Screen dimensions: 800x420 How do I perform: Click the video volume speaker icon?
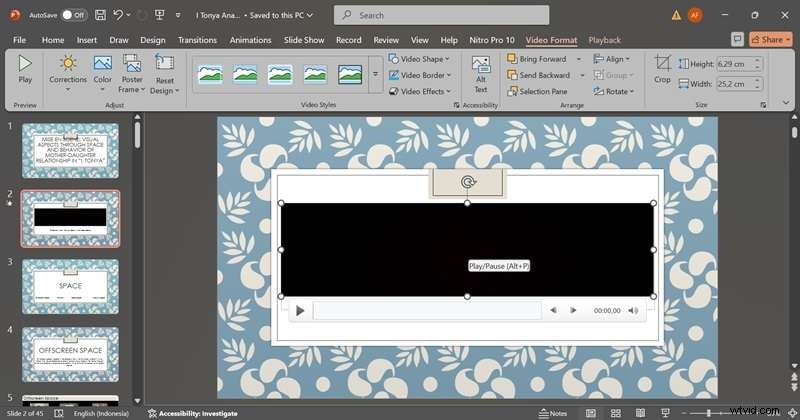[633, 310]
